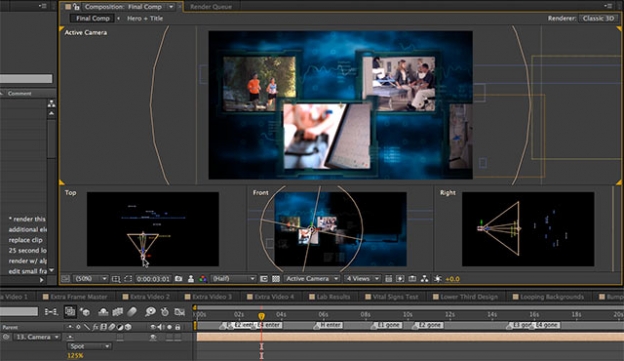Toggle shy switch on the Camera layer

[70, 338]
